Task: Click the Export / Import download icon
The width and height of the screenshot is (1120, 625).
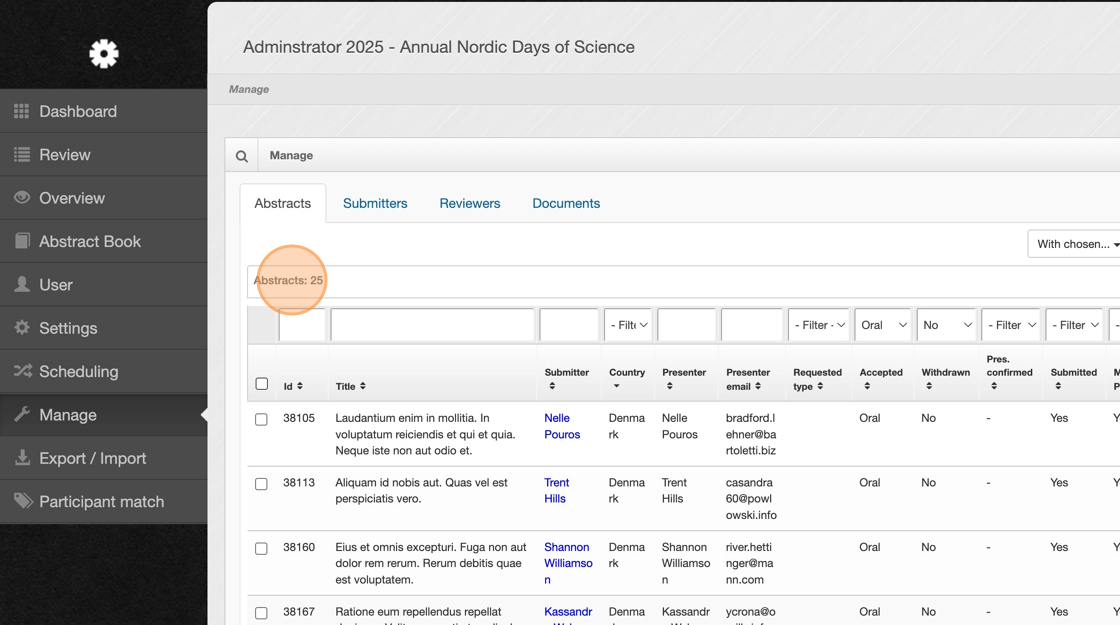Action: click(x=22, y=458)
